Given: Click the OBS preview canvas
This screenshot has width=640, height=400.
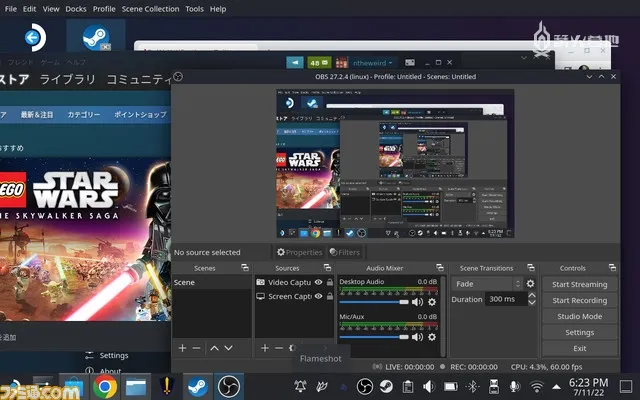Looking at the screenshot, I should [x=395, y=163].
